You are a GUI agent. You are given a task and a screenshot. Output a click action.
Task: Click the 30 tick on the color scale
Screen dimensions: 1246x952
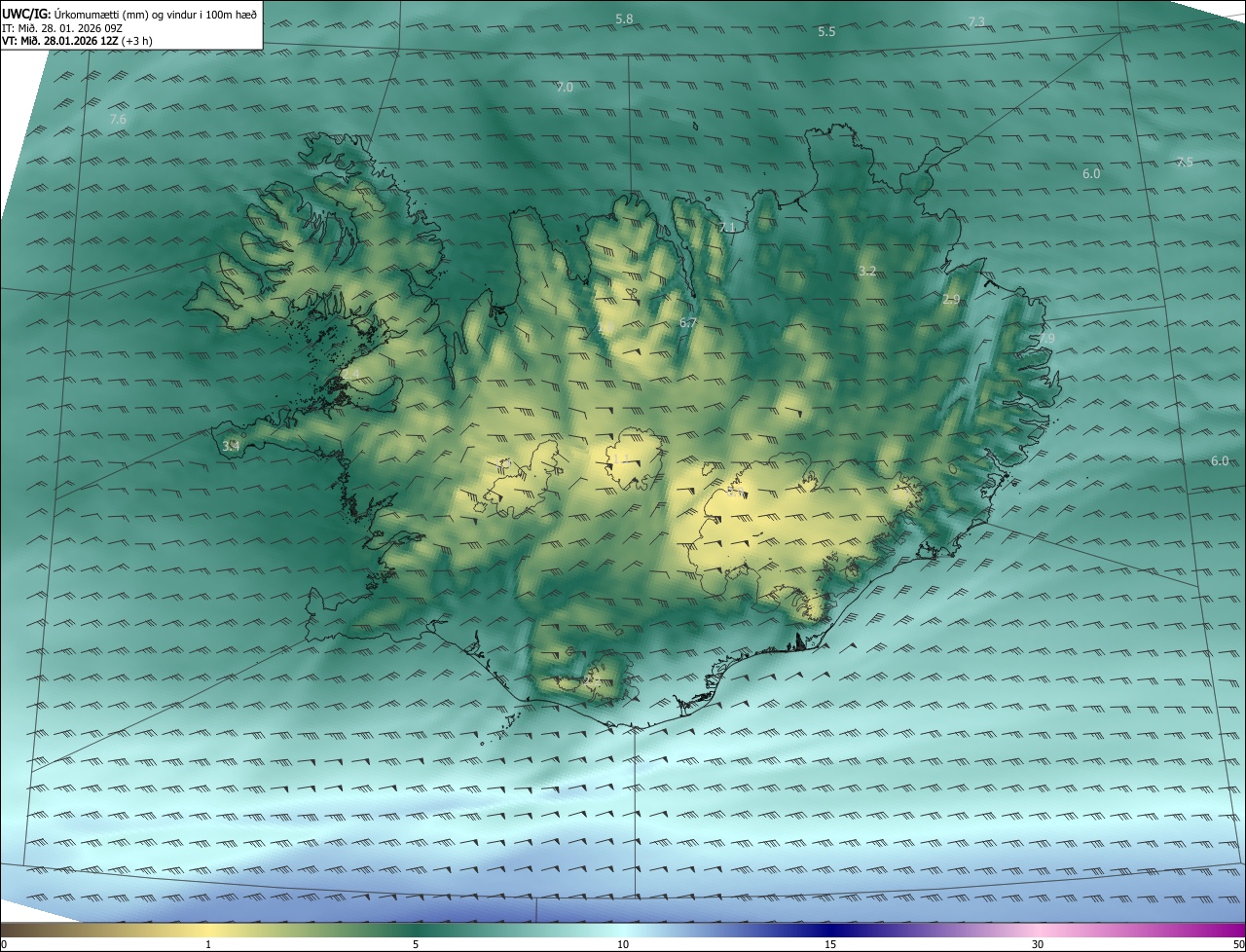[x=1038, y=945]
